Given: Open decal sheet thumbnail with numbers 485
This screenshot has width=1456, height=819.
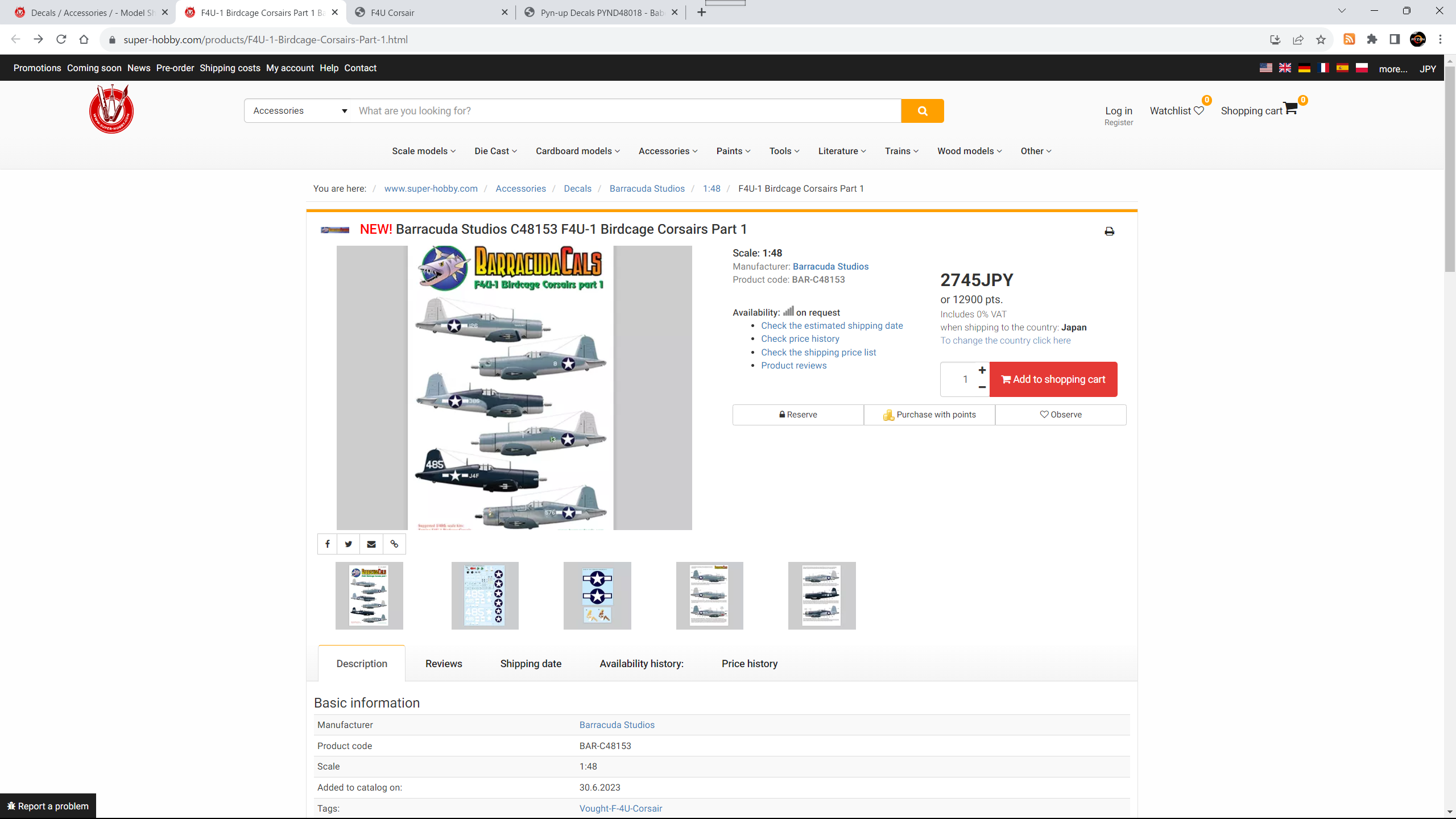Looking at the screenshot, I should [485, 595].
